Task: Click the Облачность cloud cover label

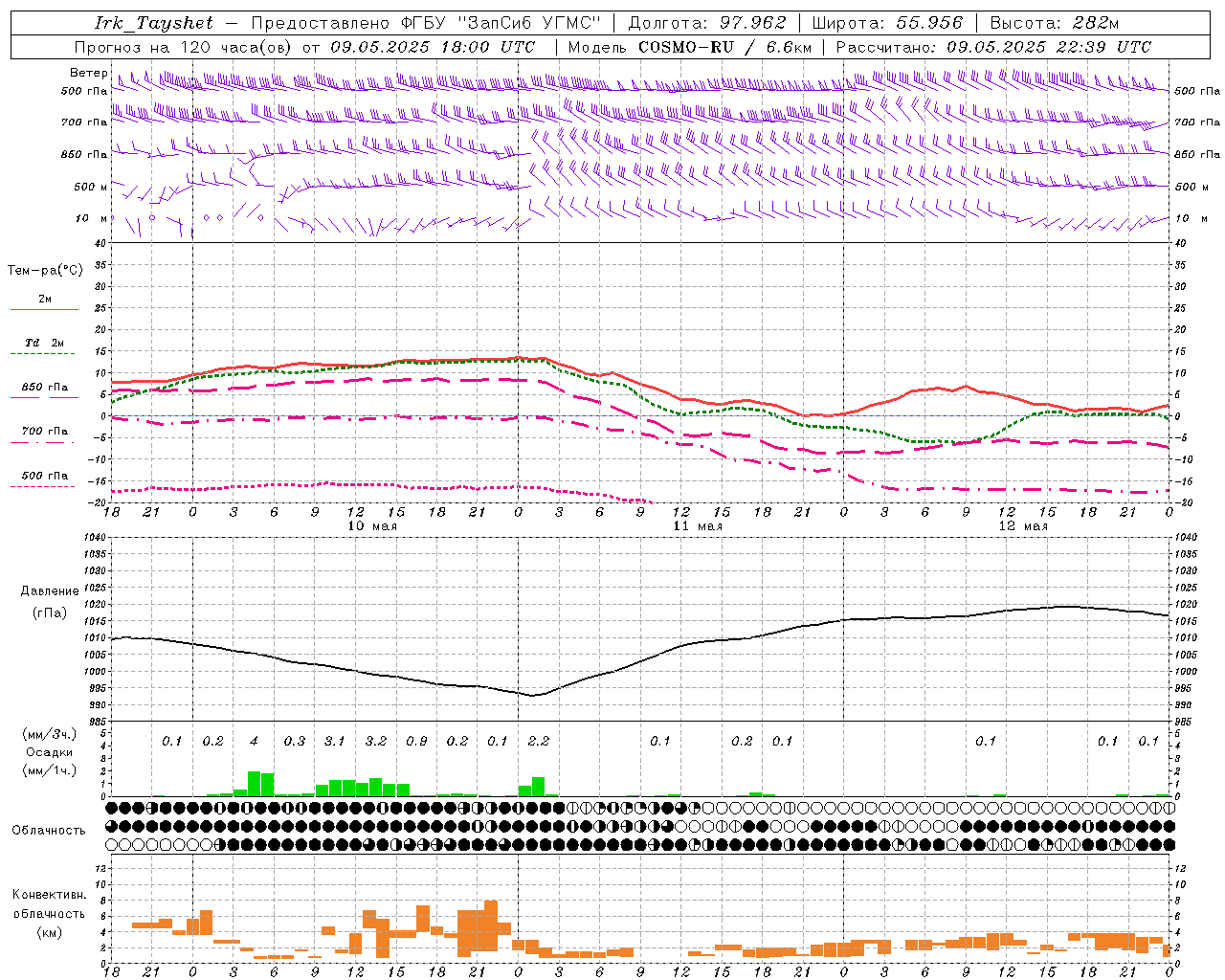Action: click(x=49, y=831)
